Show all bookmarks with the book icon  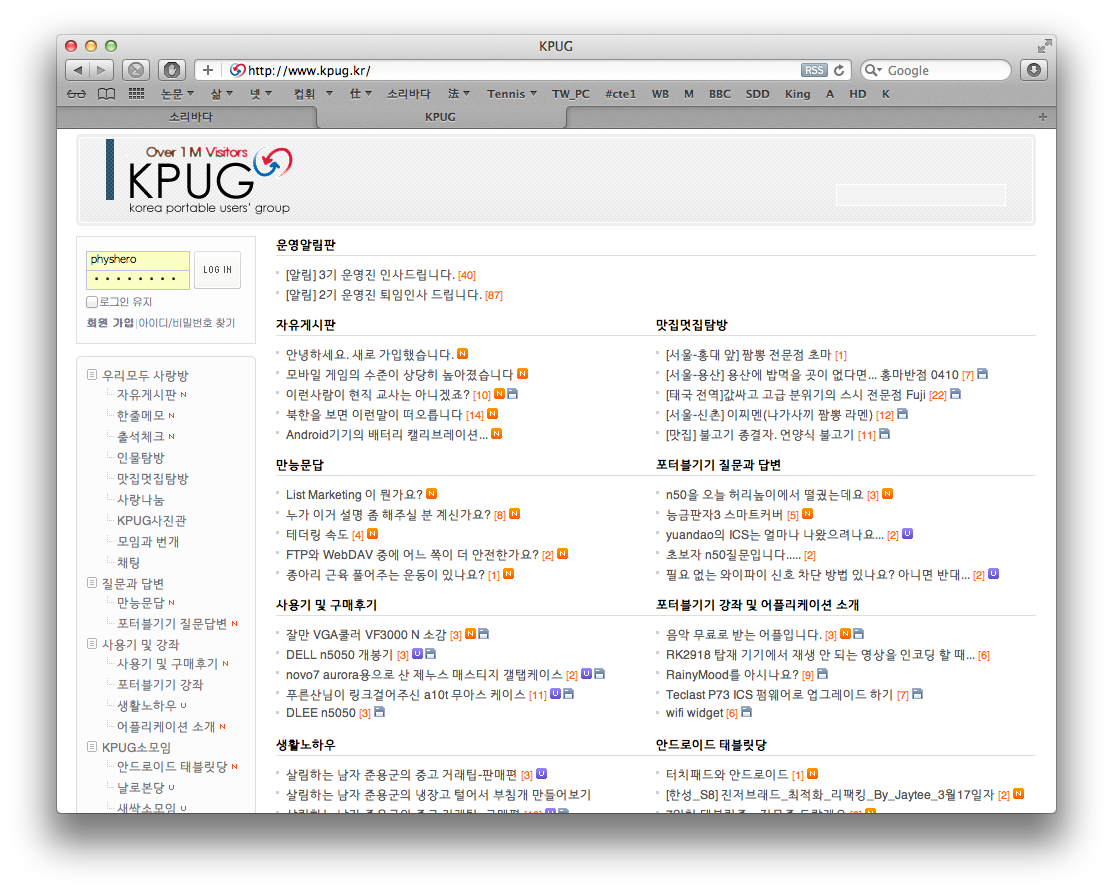coord(106,94)
